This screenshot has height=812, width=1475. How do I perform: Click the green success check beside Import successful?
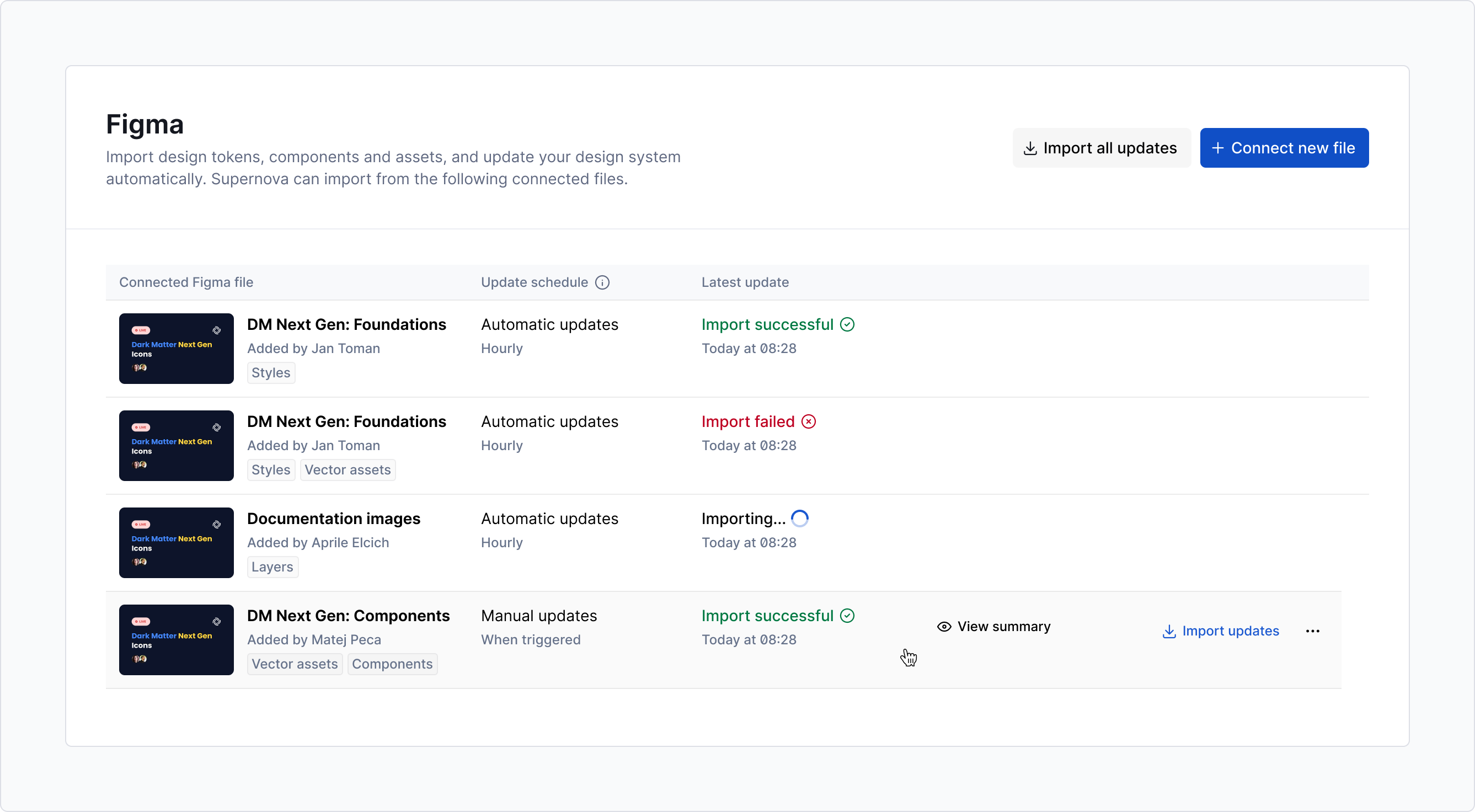coord(847,324)
